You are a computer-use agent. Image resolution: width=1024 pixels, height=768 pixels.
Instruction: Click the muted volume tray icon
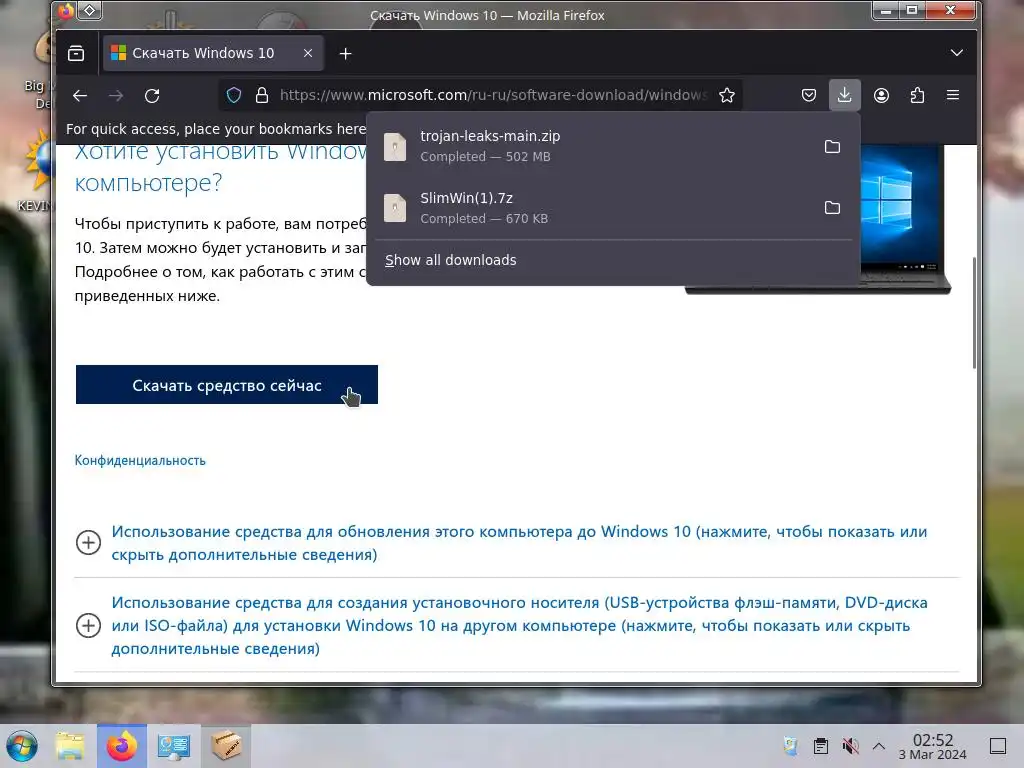850,746
